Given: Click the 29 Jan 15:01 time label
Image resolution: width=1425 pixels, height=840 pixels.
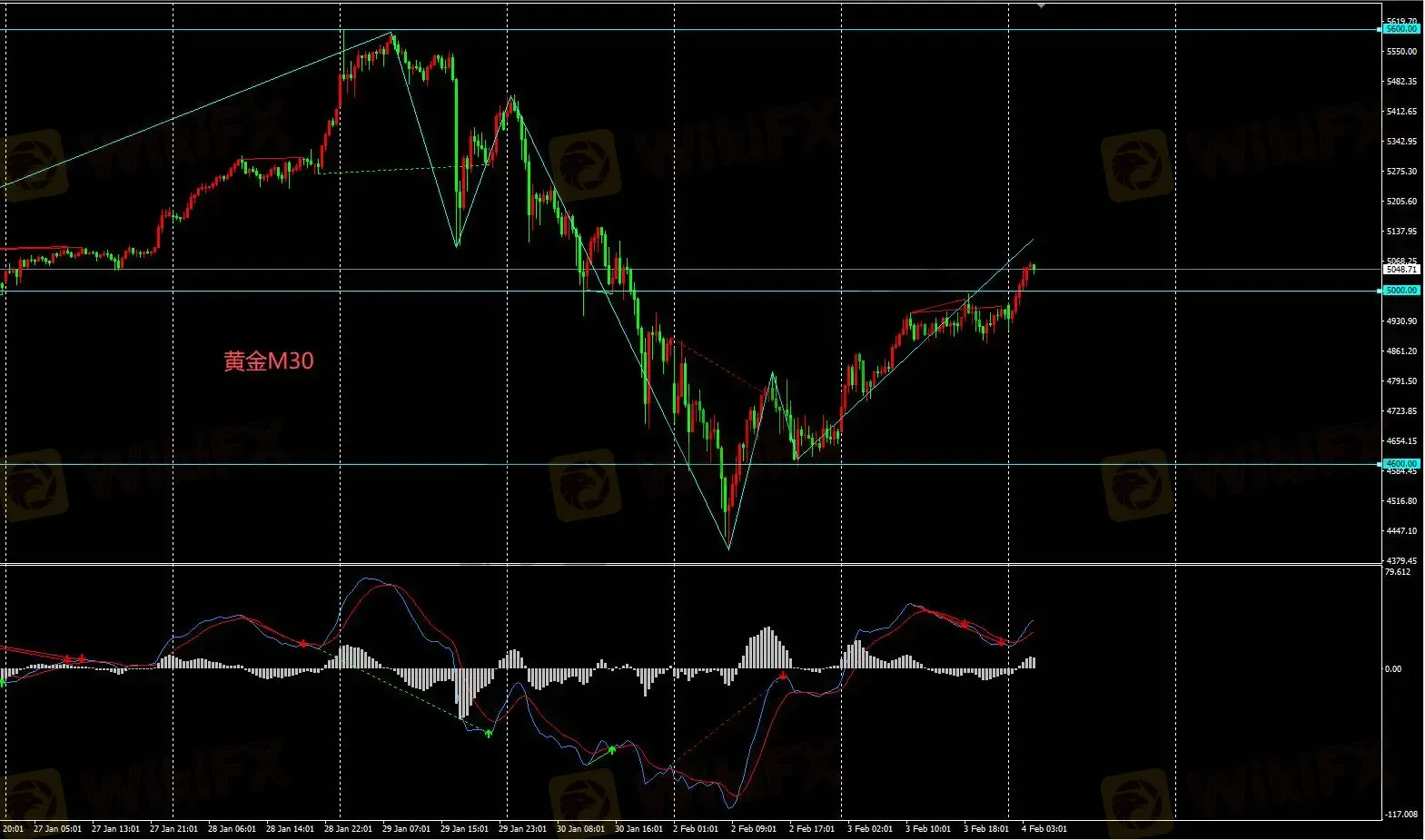Looking at the screenshot, I should coord(464,829).
